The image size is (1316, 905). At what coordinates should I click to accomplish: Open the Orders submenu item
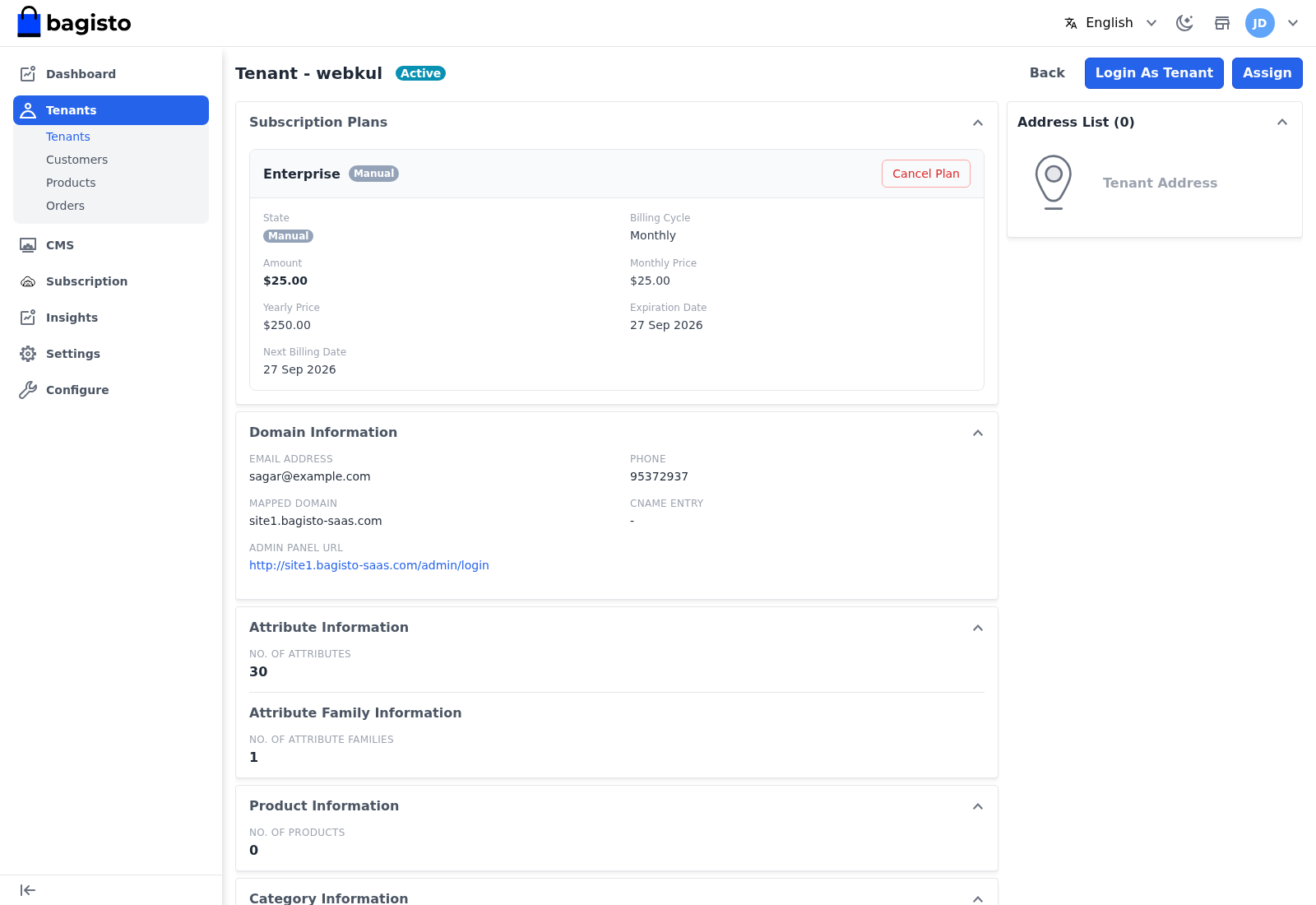pyautogui.click(x=65, y=206)
